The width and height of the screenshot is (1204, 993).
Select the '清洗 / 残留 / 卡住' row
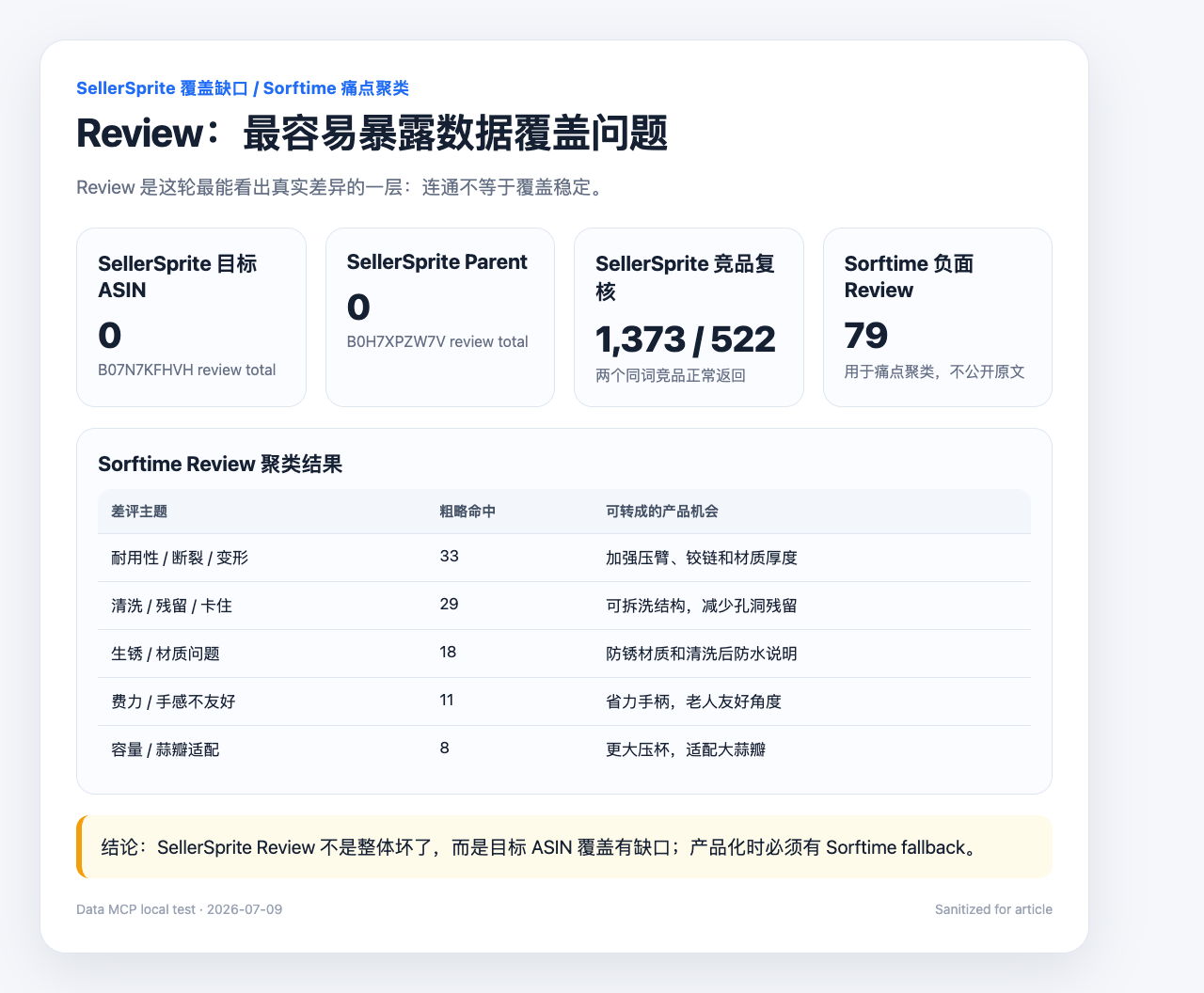(x=564, y=606)
